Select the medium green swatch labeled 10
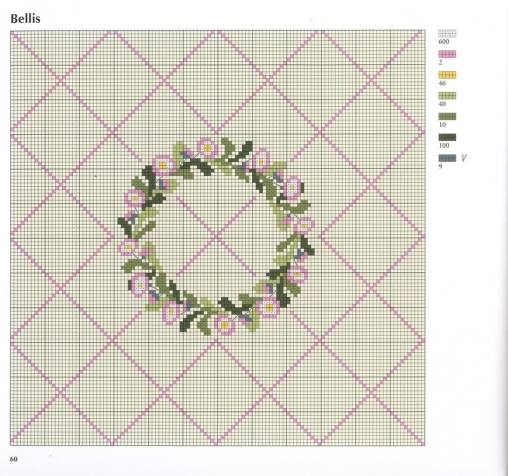508x476 pixels. point(447,116)
